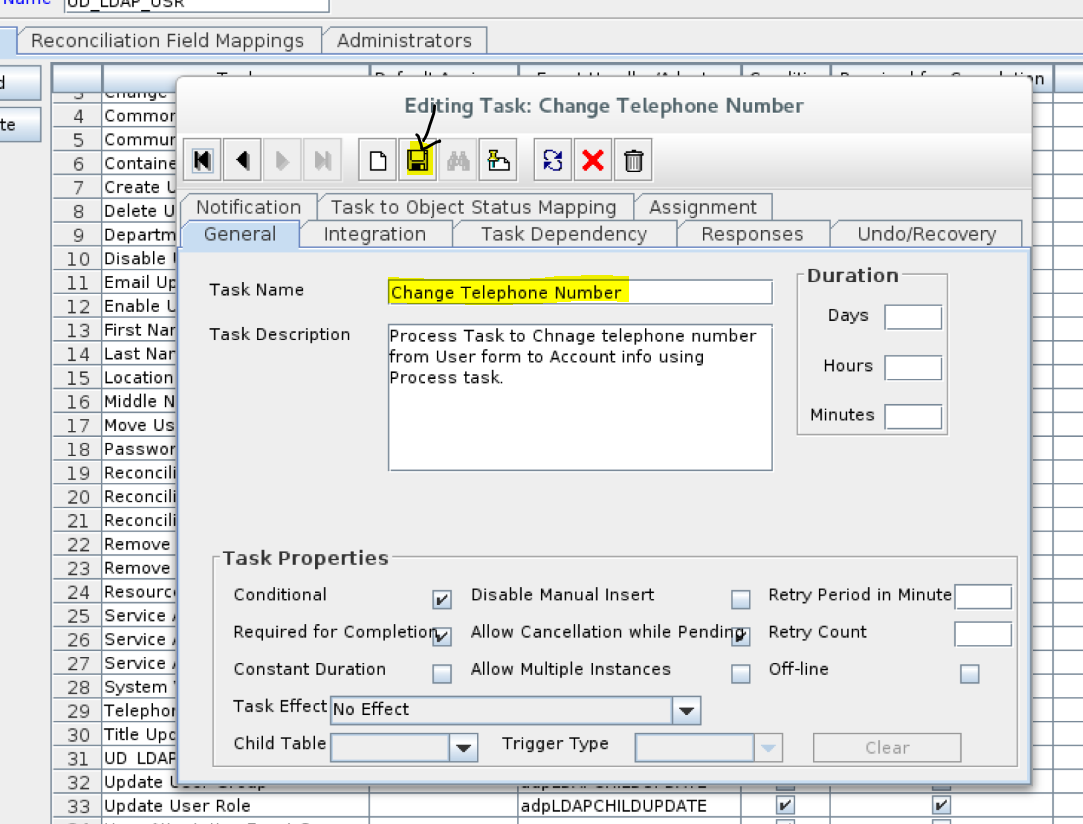Screen dimensions: 1083x824
Task: Open the Administrators tab
Action: tap(404, 41)
